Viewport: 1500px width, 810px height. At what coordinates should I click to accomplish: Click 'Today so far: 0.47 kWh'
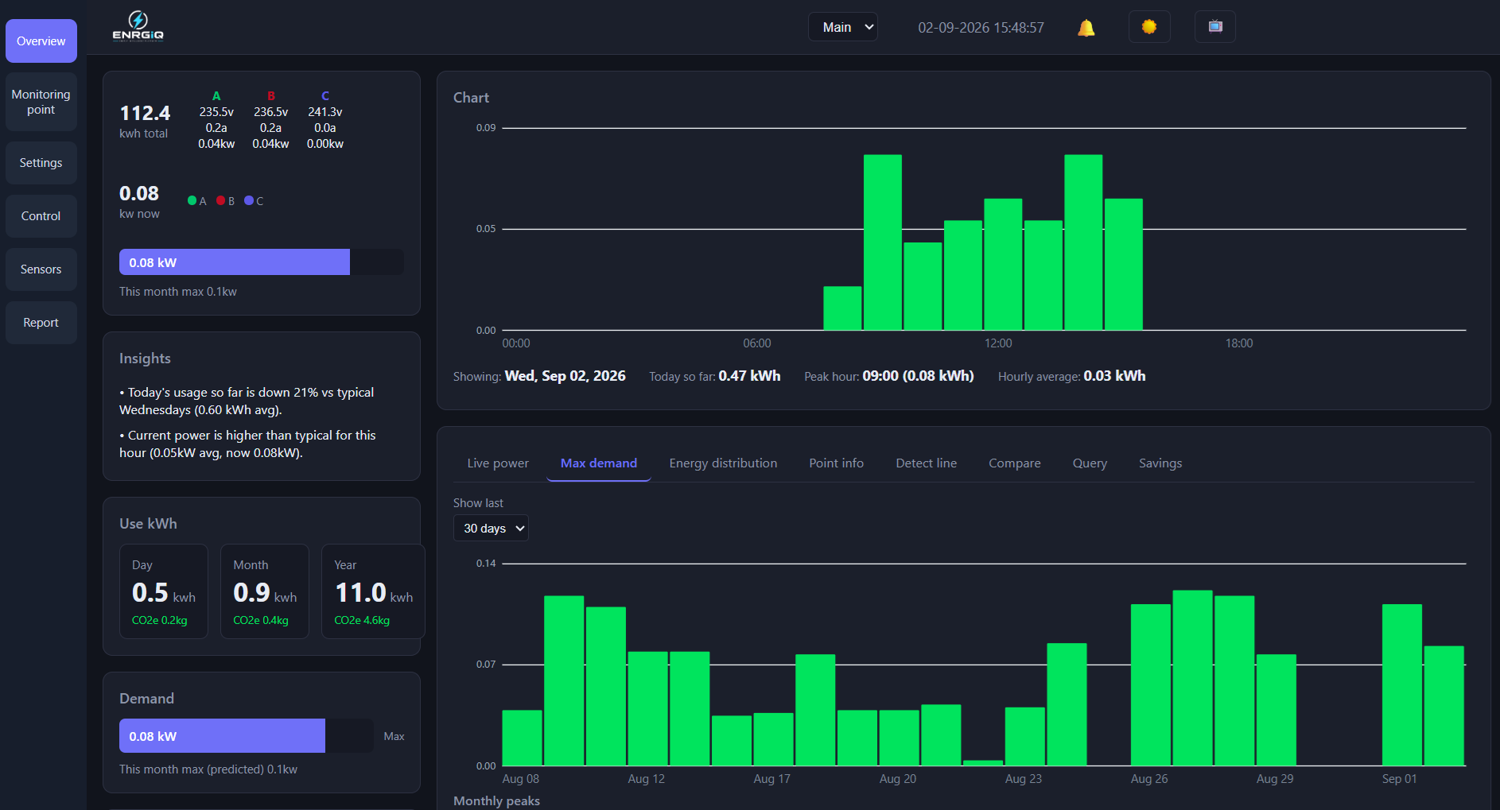click(x=715, y=376)
